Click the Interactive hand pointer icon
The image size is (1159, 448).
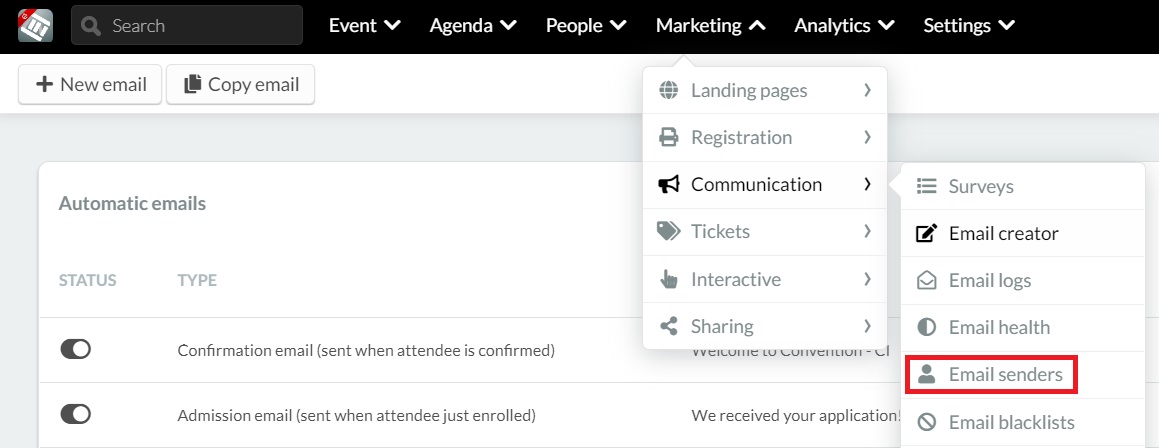pyautogui.click(x=668, y=279)
